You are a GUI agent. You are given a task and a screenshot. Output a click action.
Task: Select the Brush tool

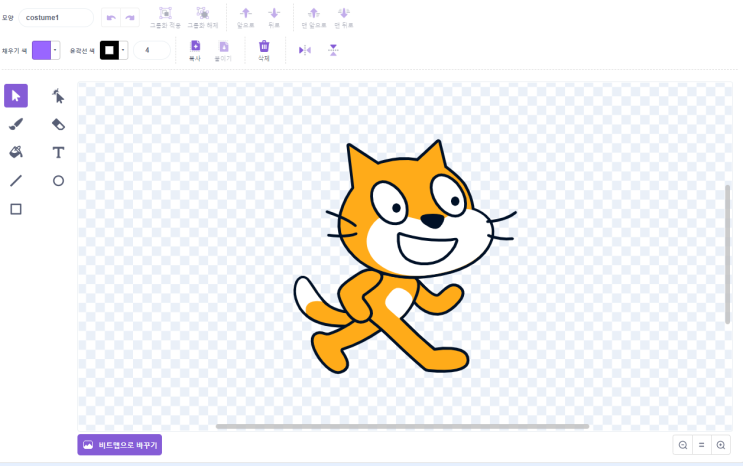[16, 124]
